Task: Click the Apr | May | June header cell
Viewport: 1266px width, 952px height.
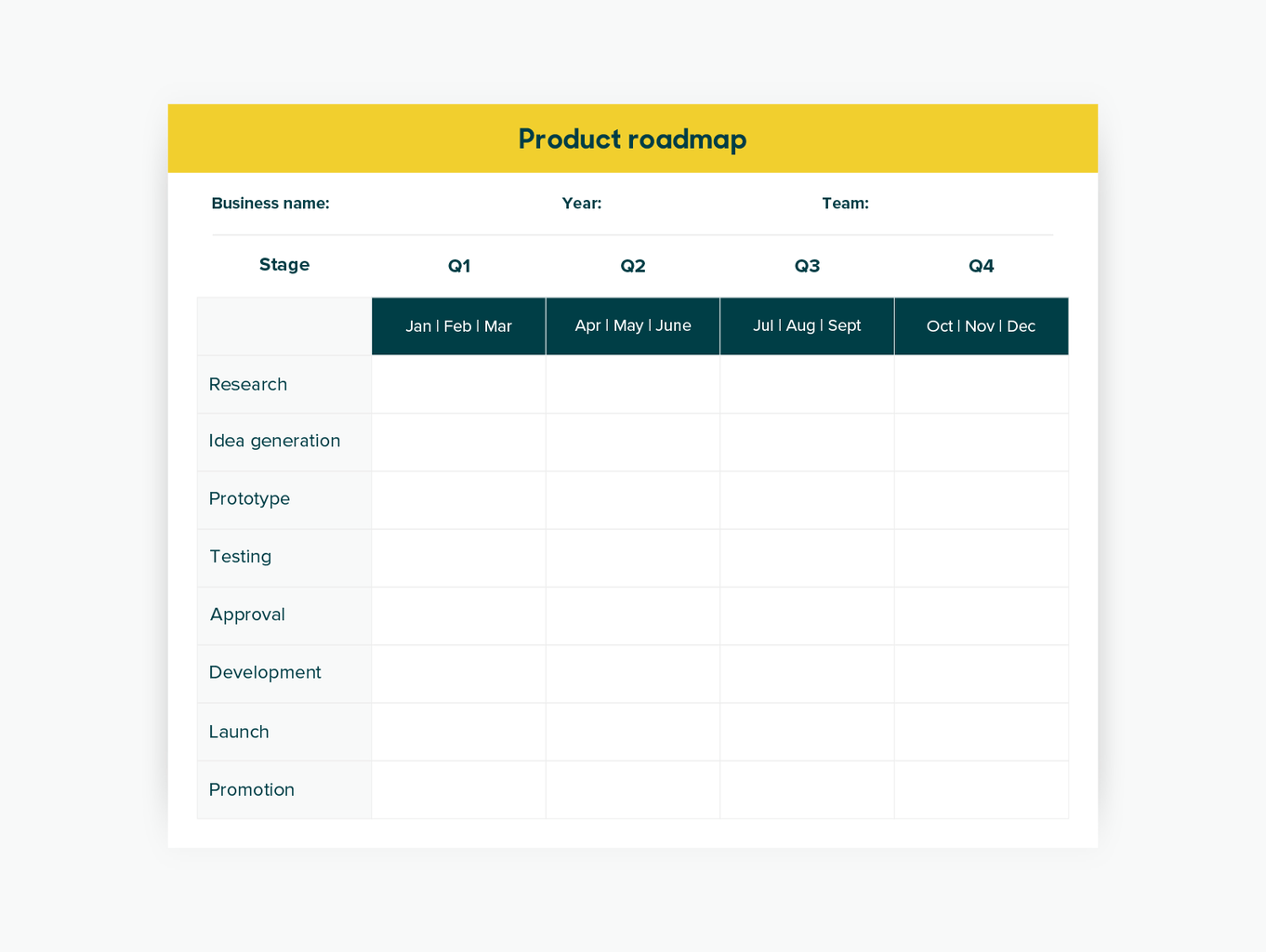Action: (633, 326)
